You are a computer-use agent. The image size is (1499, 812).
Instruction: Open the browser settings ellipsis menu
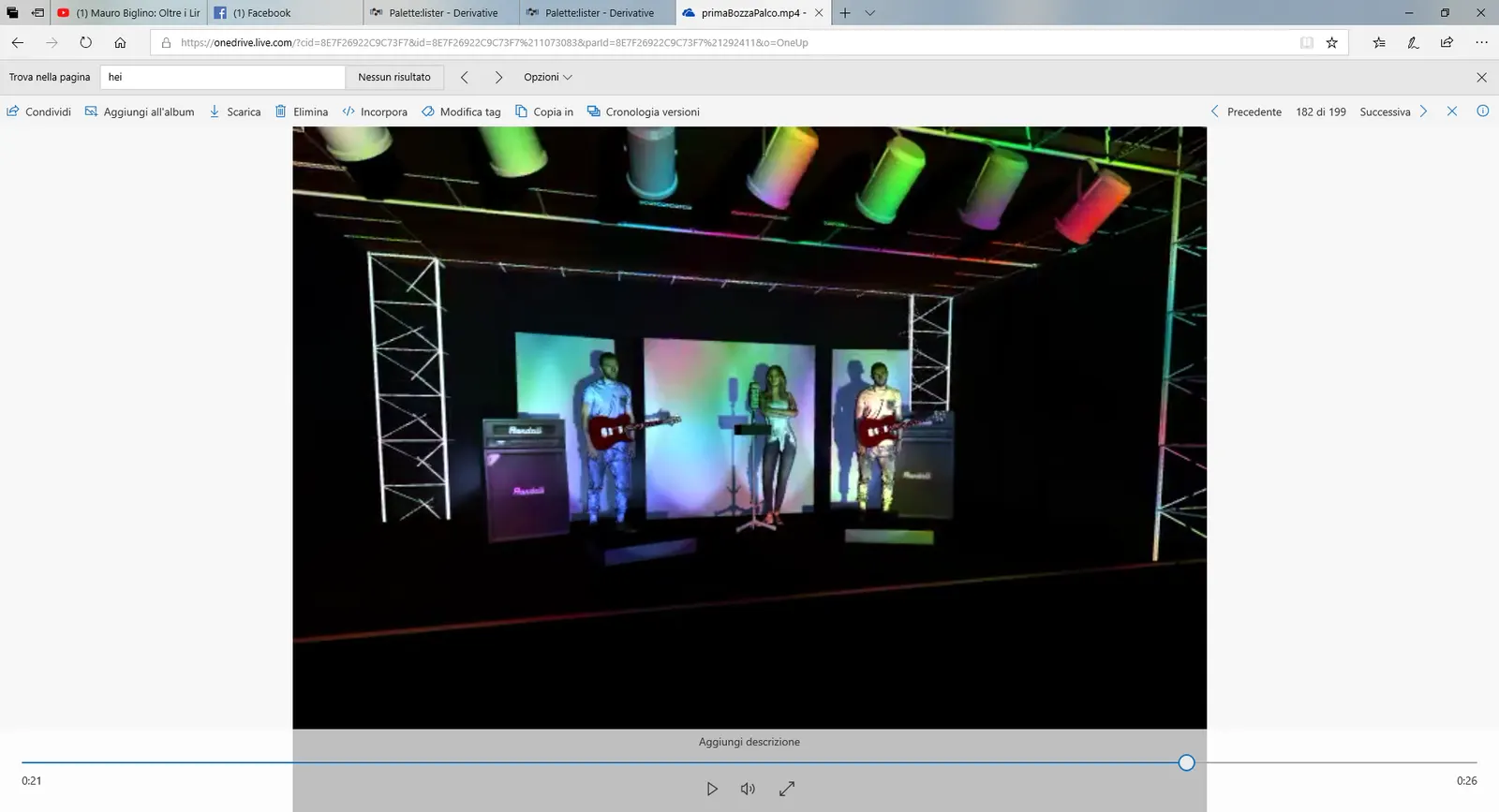[1481, 42]
